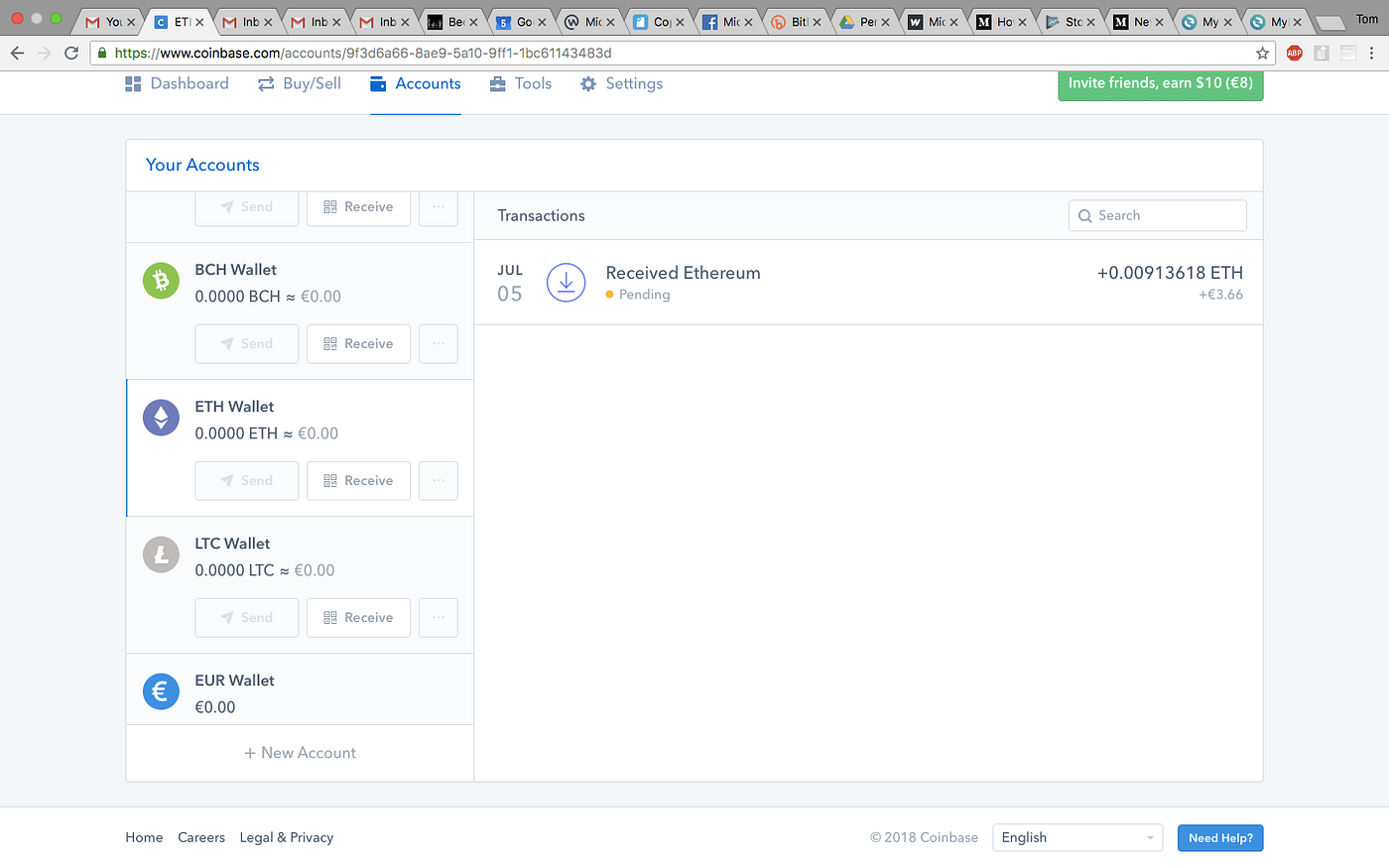Open the Careers footer link
The image size is (1389, 868).
coord(201,838)
